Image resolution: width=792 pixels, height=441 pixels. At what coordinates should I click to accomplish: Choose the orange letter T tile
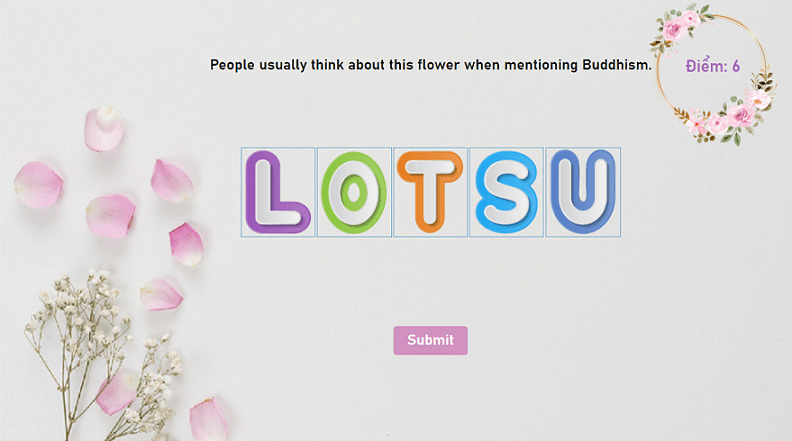(x=430, y=192)
